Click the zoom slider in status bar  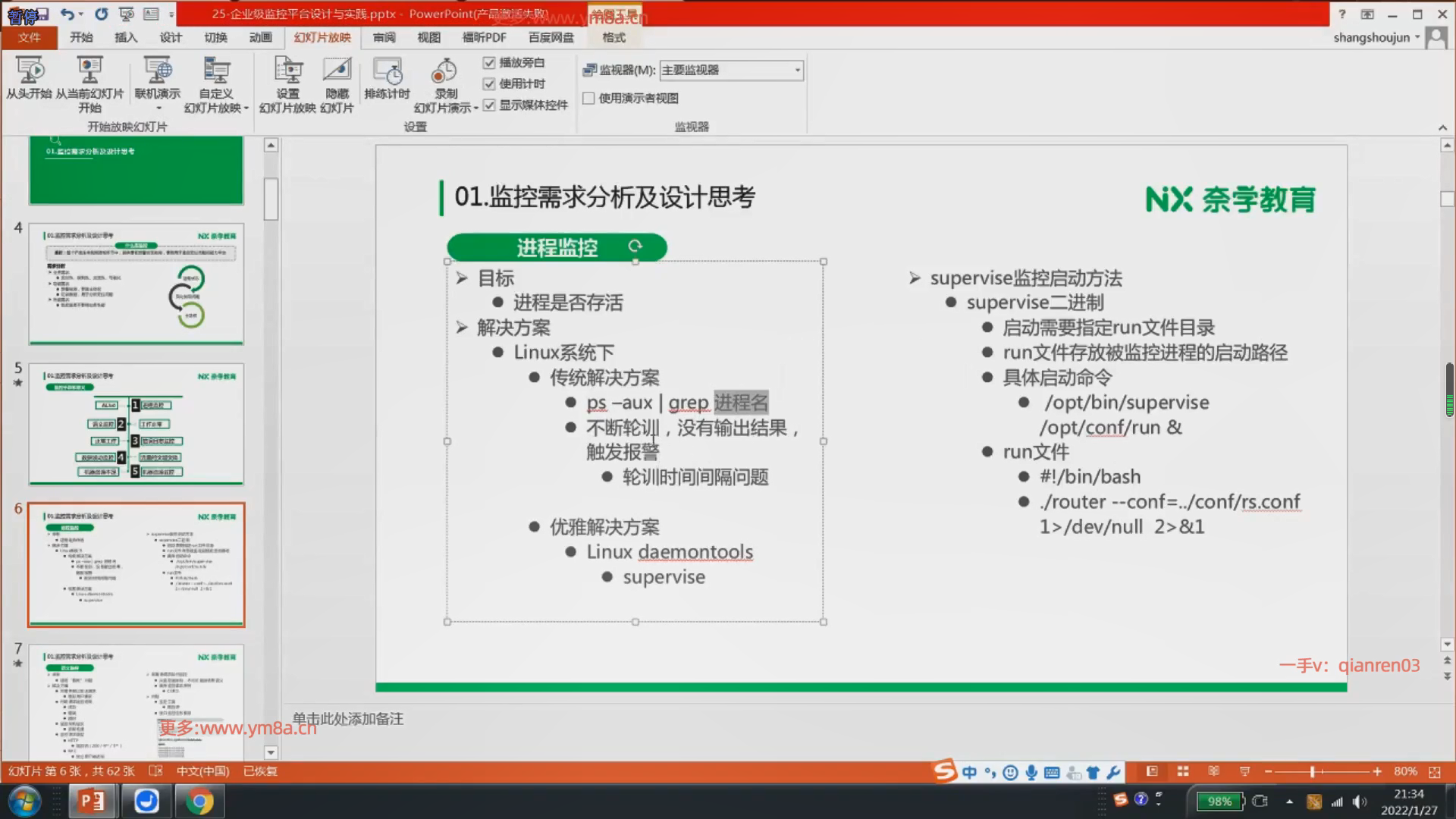[x=1312, y=771]
